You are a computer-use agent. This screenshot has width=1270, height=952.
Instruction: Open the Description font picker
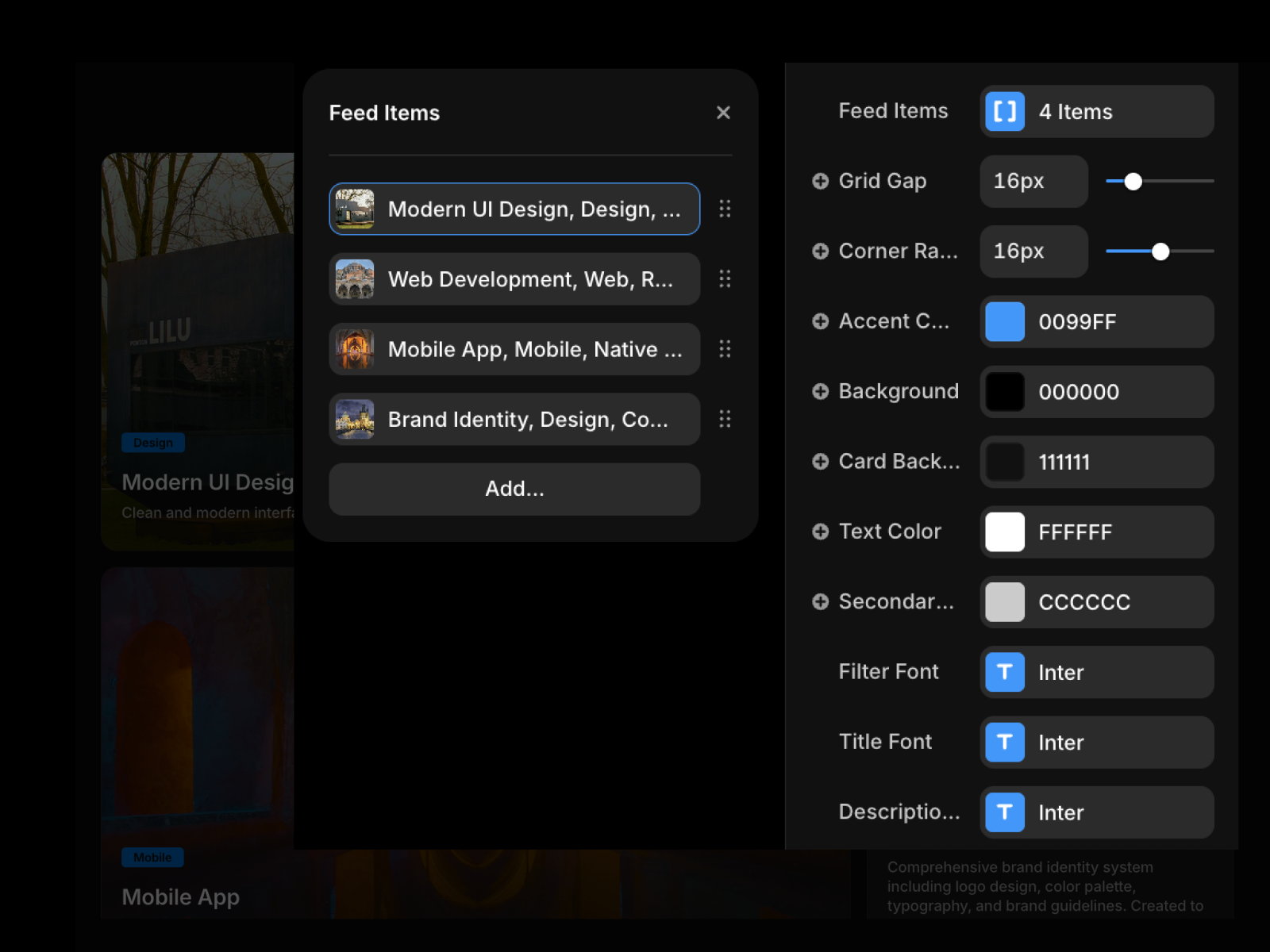tap(1096, 812)
